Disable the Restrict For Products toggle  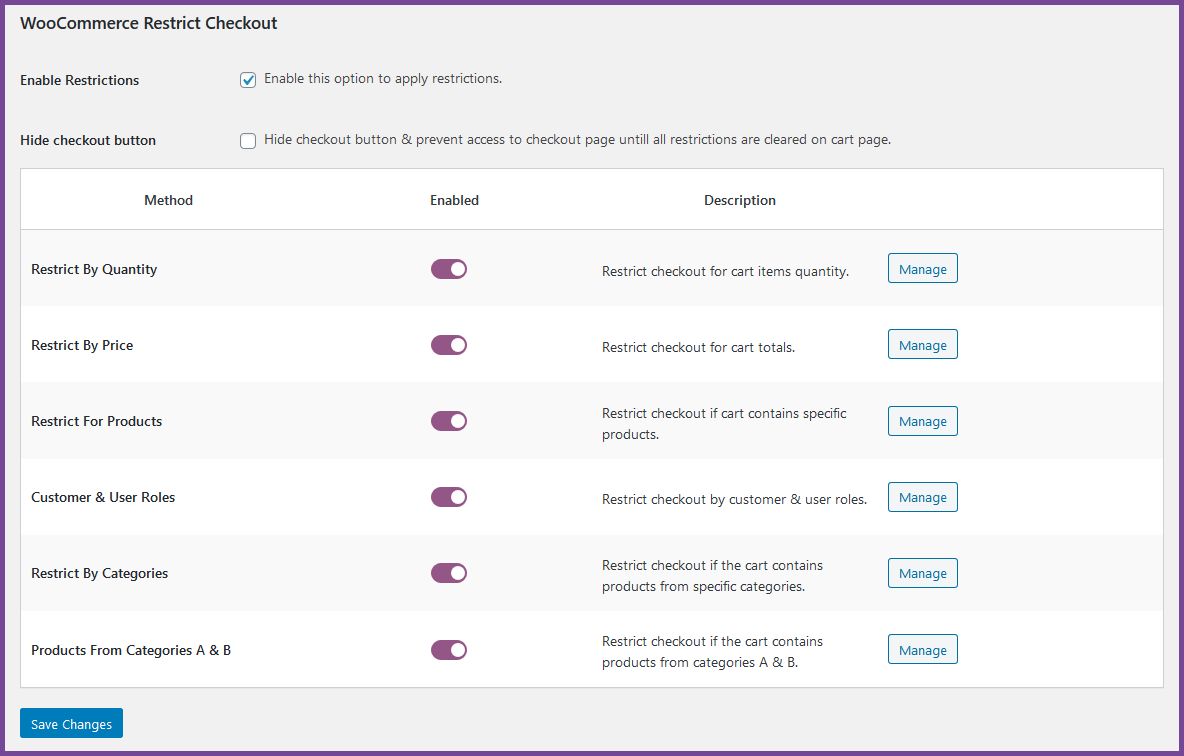click(x=449, y=421)
